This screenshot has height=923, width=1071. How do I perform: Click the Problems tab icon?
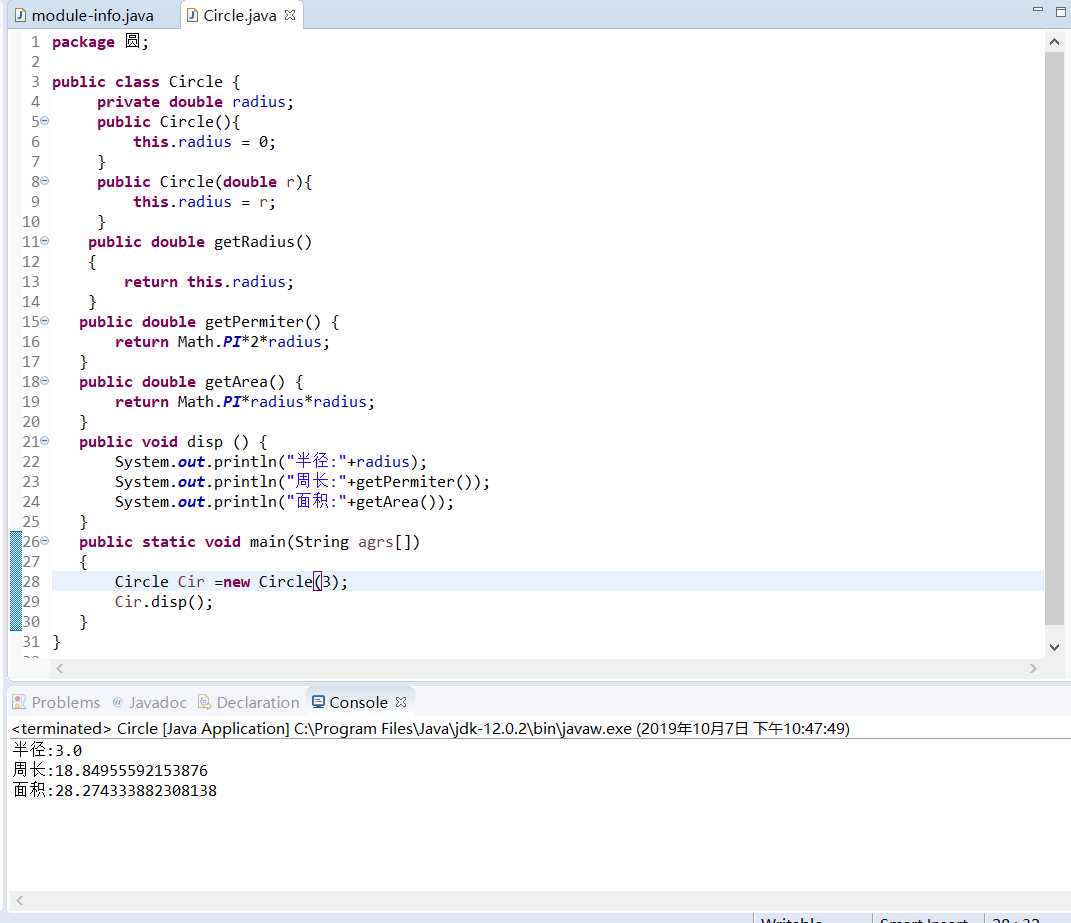pyautogui.click(x=19, y=702)
